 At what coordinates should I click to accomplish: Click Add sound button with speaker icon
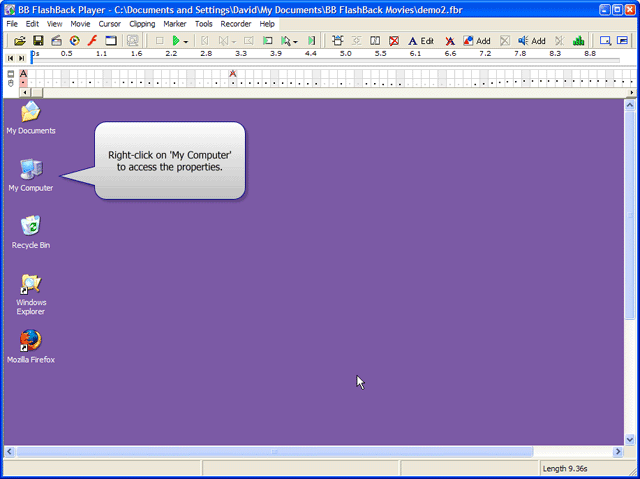[x=532, y=40]
